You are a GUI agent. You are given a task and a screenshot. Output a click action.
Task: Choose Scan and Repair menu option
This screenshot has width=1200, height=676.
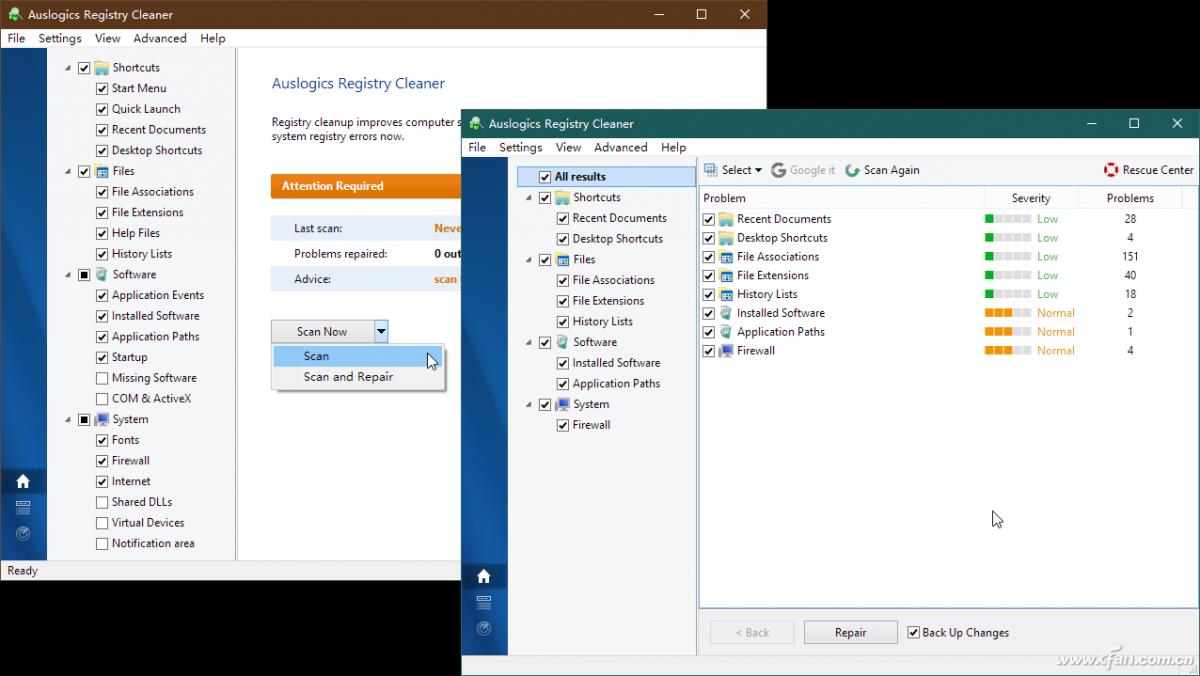tap(358, 377)
